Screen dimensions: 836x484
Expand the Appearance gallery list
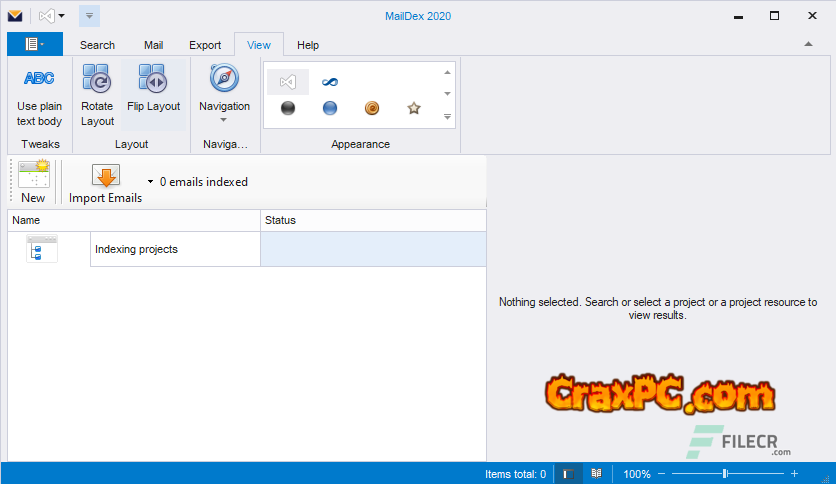pyautogui.click(x=448, y=117)
